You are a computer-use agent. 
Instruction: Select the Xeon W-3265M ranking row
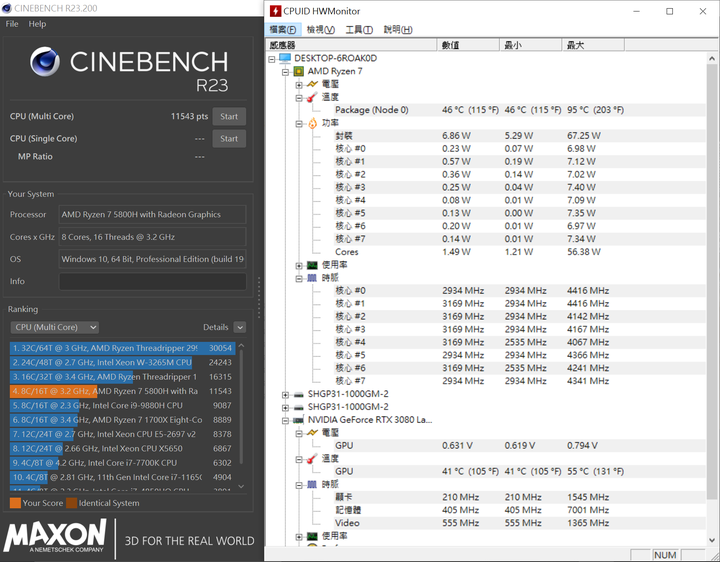[122, 362]
